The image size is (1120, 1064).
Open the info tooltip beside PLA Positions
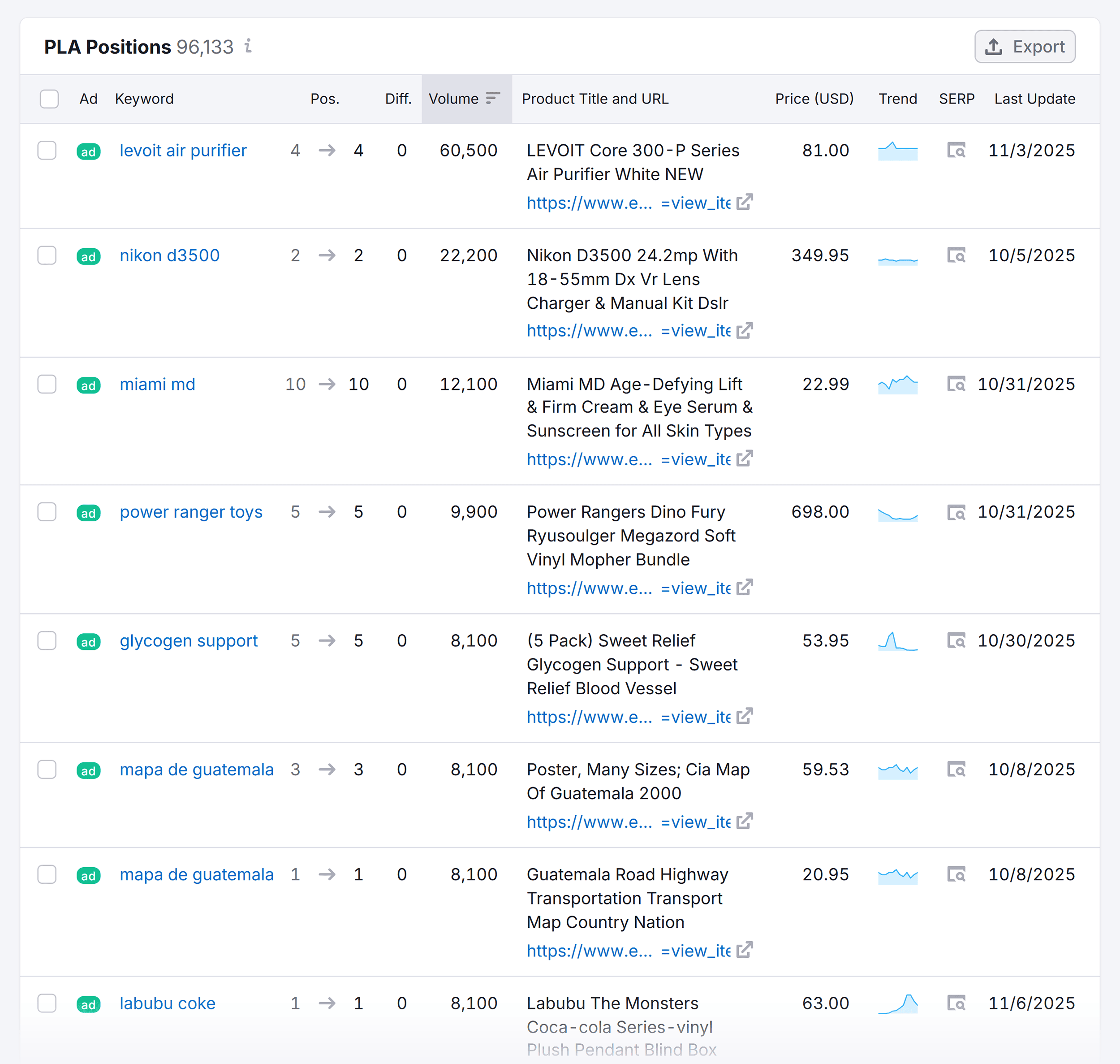pyautogui.click(x=248, y=47)
